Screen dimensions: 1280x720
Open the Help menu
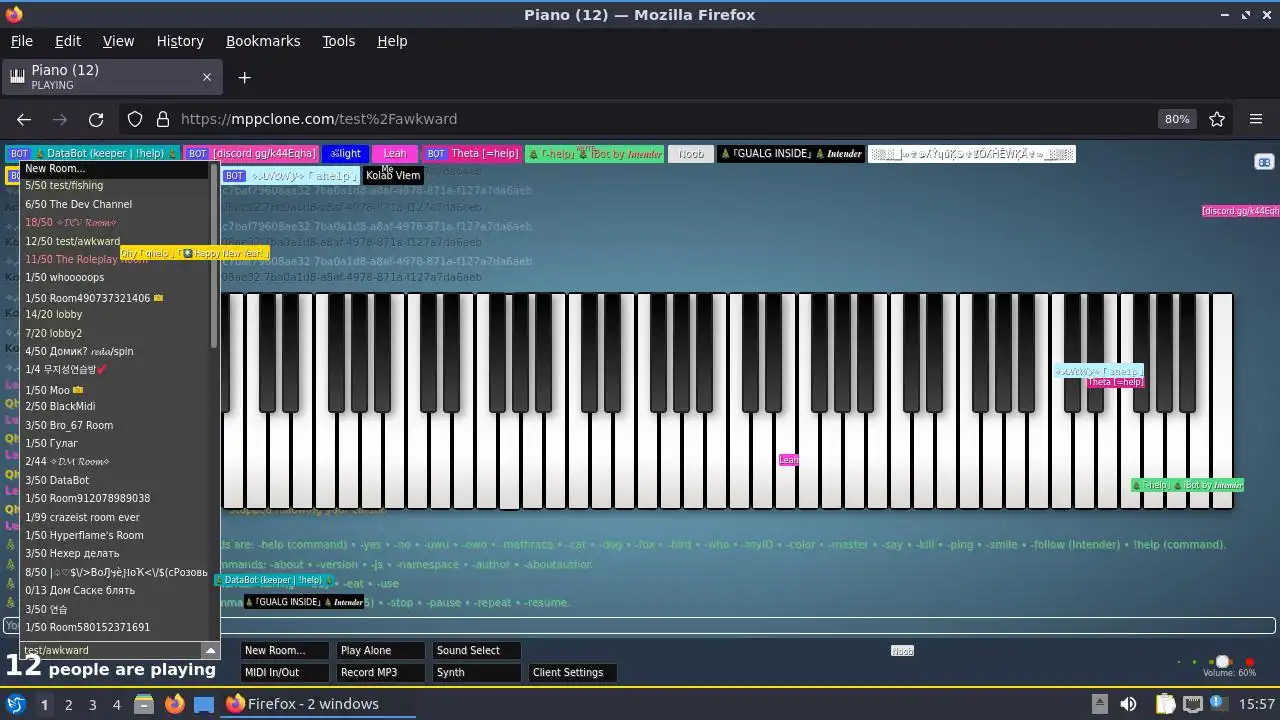pyautogui.click(x=392, y=41)
